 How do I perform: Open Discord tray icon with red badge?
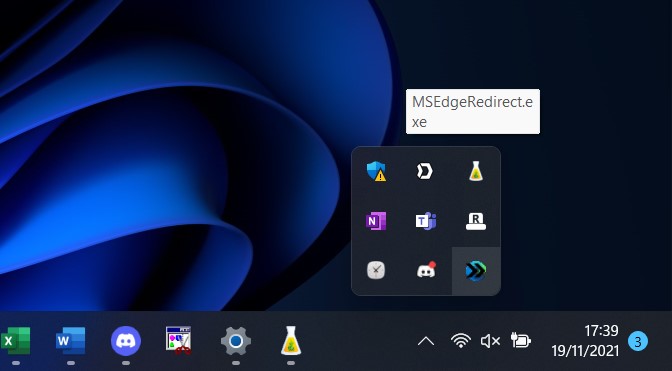[426, 270]
